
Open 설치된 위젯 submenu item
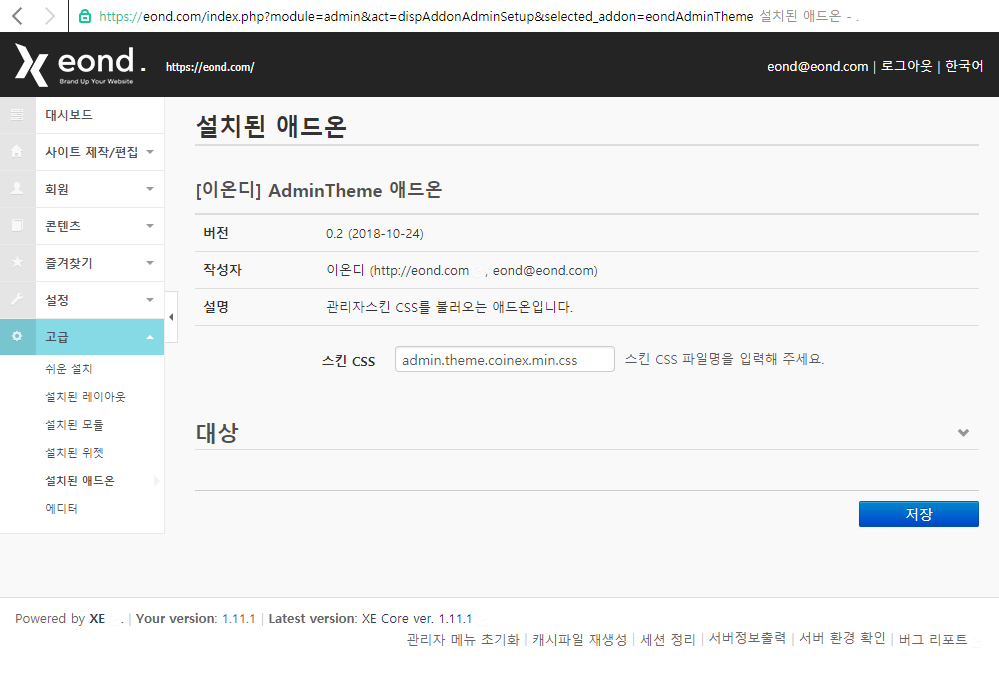pos(74,453)
